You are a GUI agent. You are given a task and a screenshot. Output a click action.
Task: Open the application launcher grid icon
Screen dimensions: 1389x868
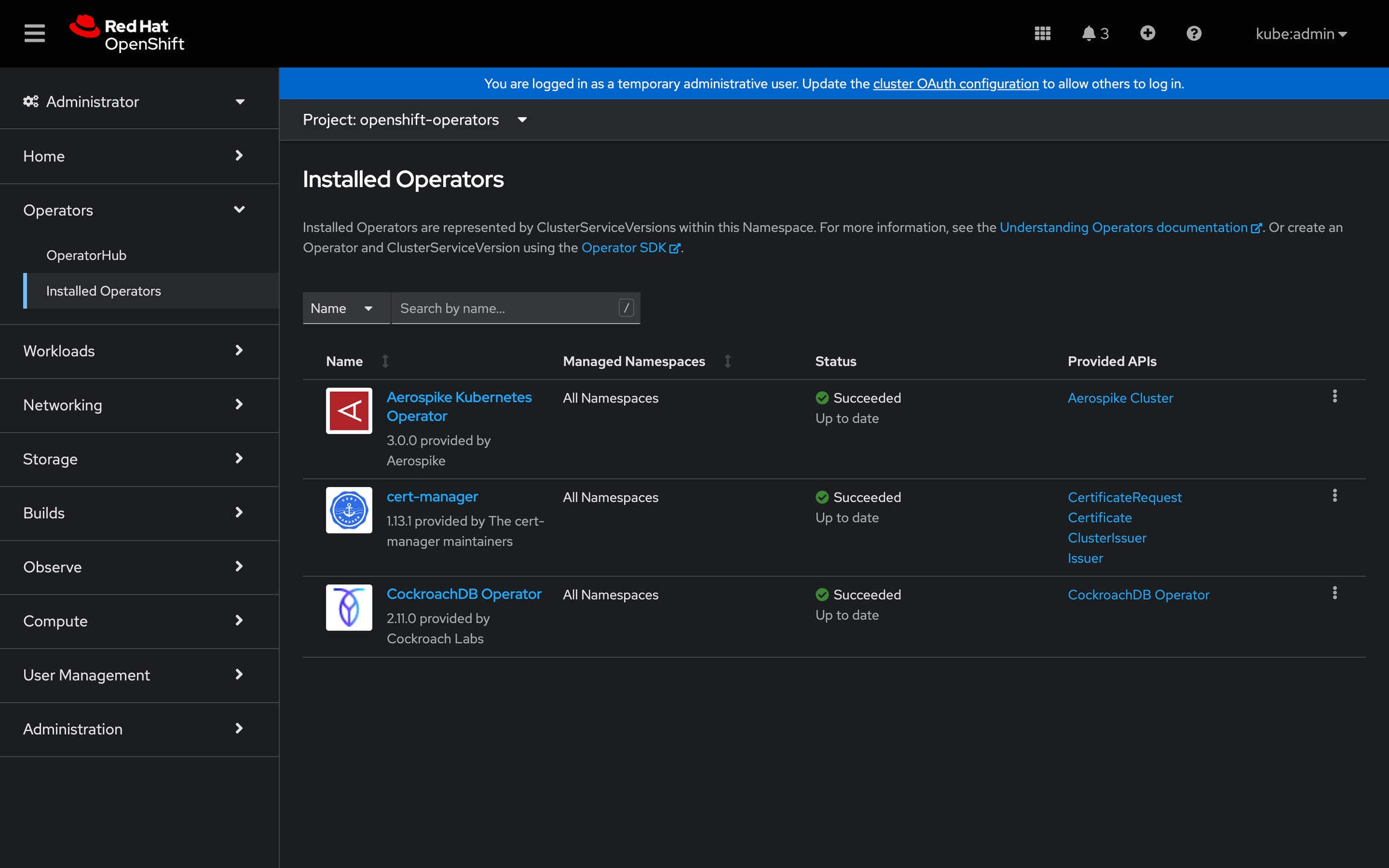pyautogui.click(x=1042, y=33)
